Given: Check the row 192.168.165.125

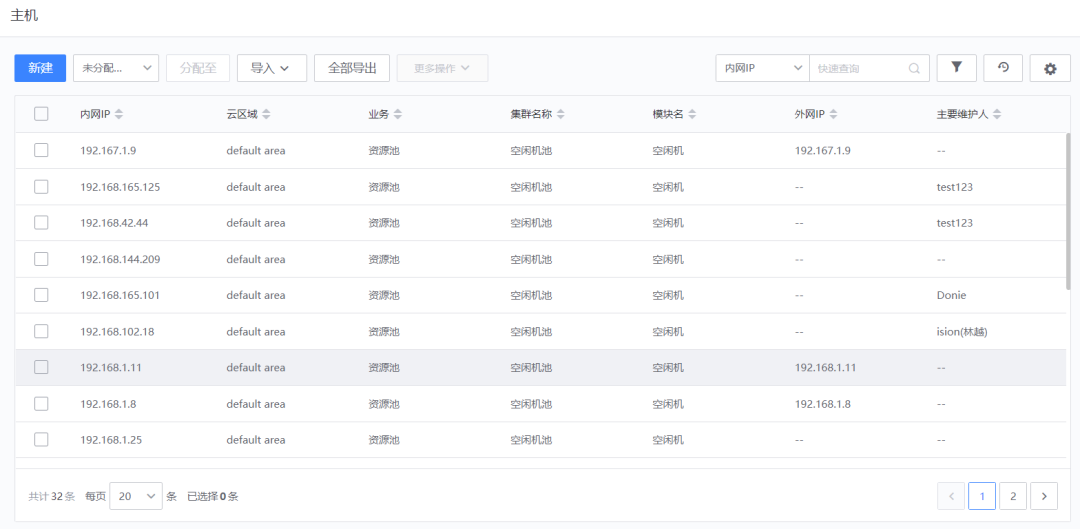Looking at the screenshot, I should tap(41, 187).
